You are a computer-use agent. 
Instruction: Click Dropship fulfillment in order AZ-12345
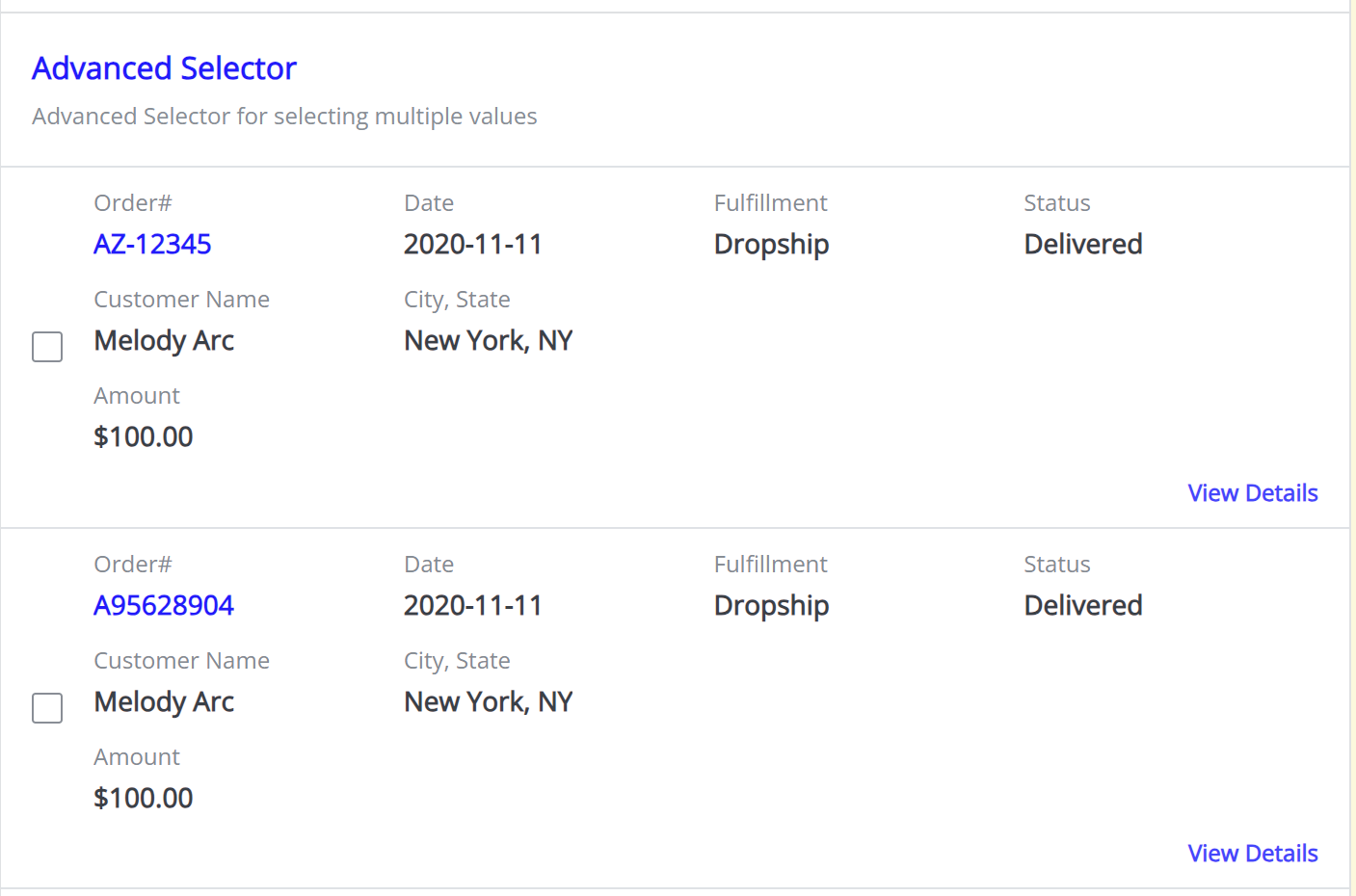pyautogui.click(x=772, y=245)
